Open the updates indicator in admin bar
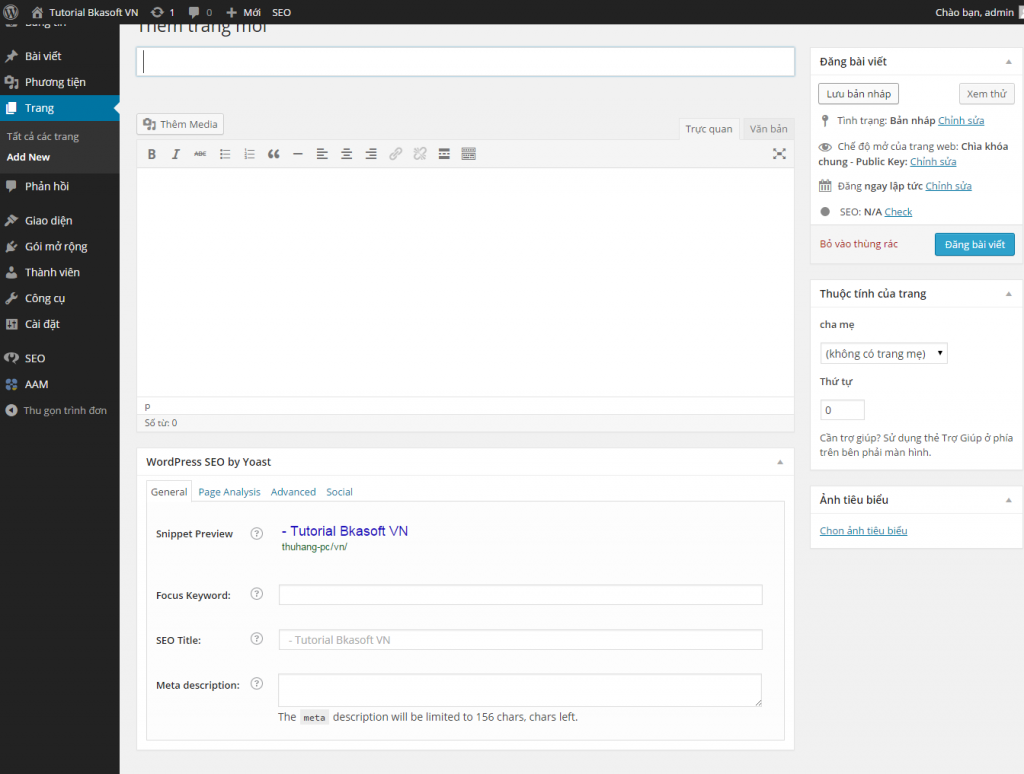This screenshot has height=774, width=1024. coord(163,12)
